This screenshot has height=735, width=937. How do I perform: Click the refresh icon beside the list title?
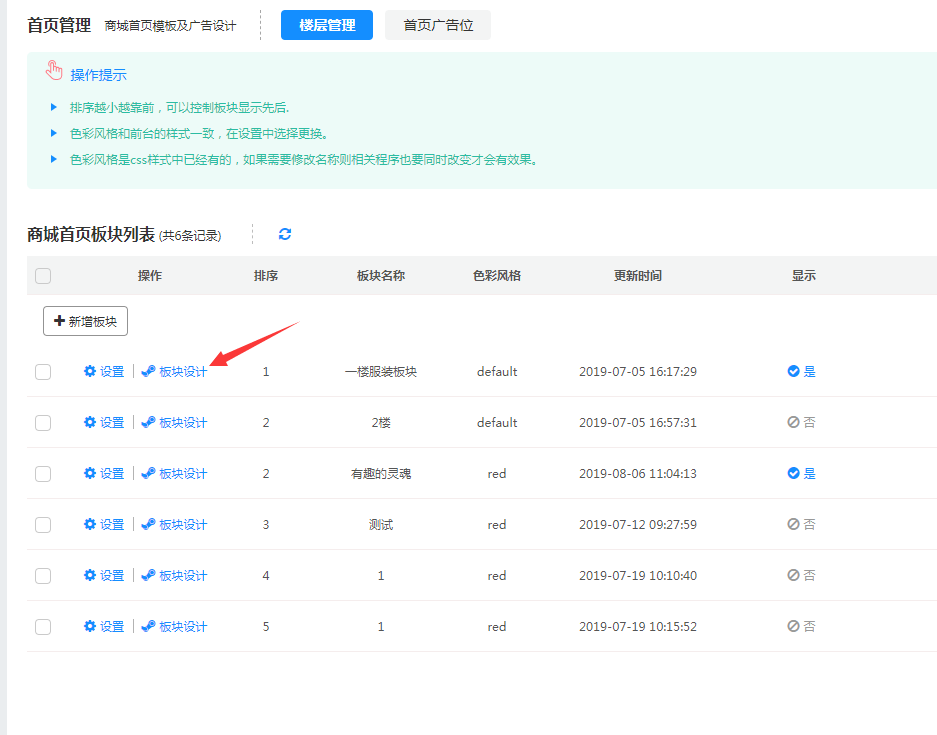[x=285, y=234]
